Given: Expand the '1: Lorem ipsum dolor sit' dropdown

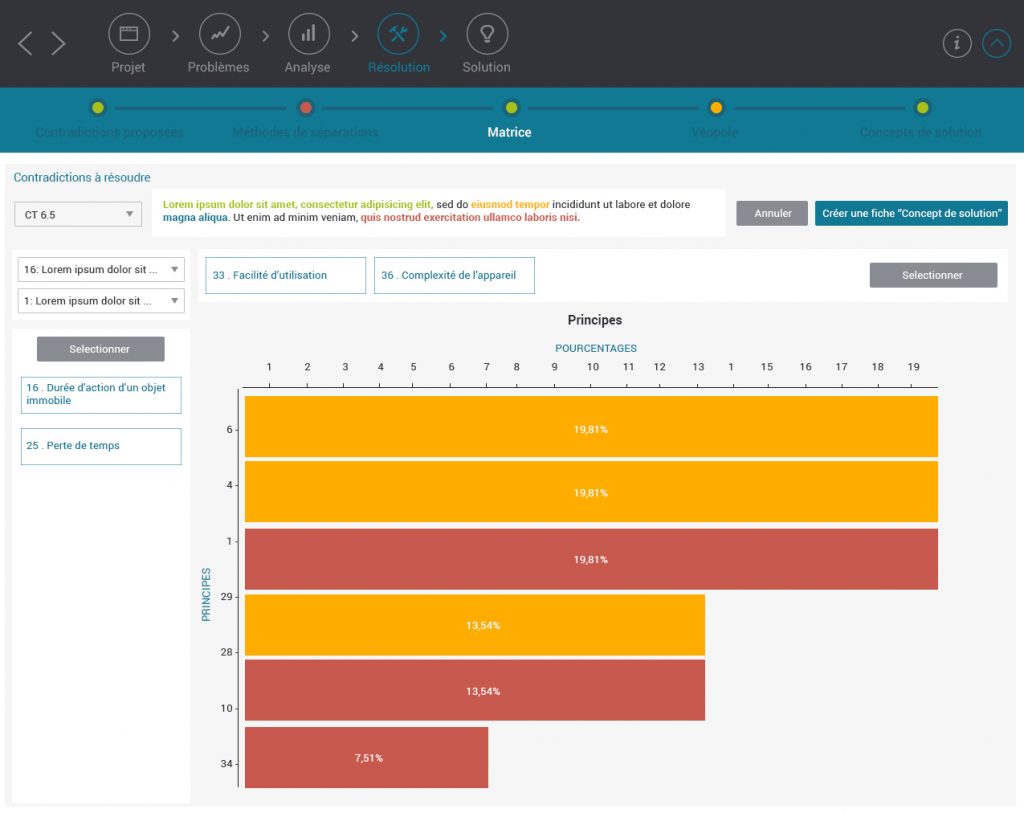Looking at the screenshot, I should [101, 301].
